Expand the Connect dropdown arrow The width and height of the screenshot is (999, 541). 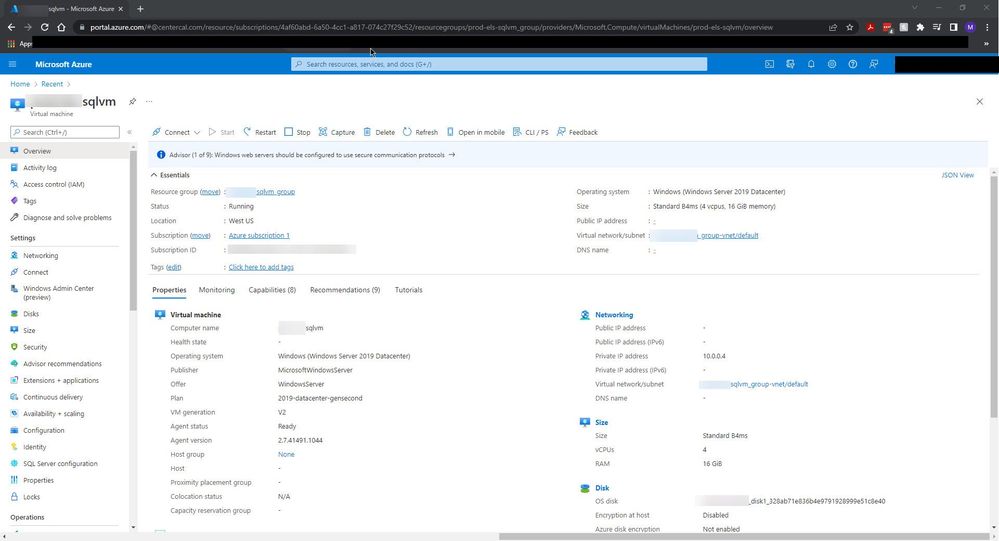pyautogui.click(x=197, y=133)
